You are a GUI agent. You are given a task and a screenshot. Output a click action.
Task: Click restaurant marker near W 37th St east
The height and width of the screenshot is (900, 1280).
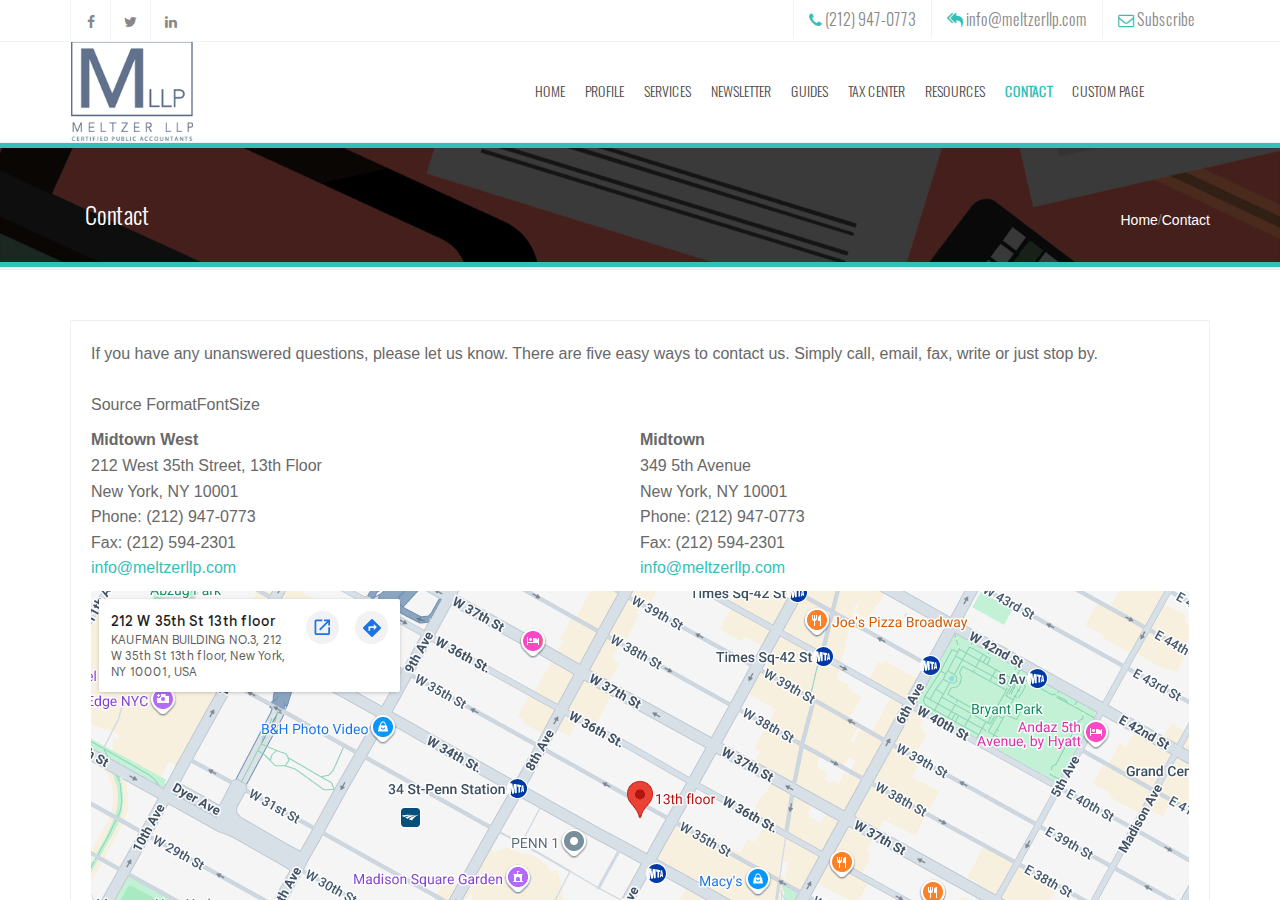point(842,862)
